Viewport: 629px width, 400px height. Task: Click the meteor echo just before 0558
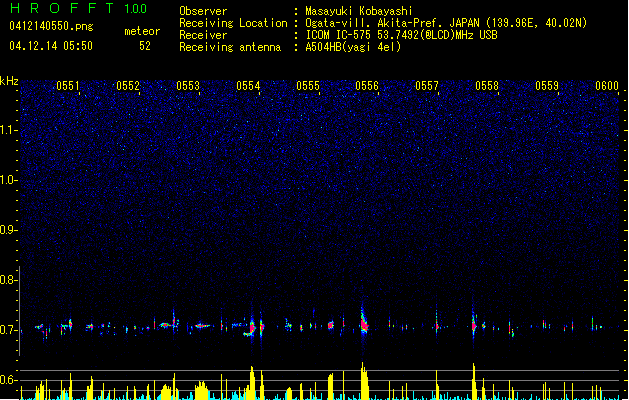pos(474,323)
